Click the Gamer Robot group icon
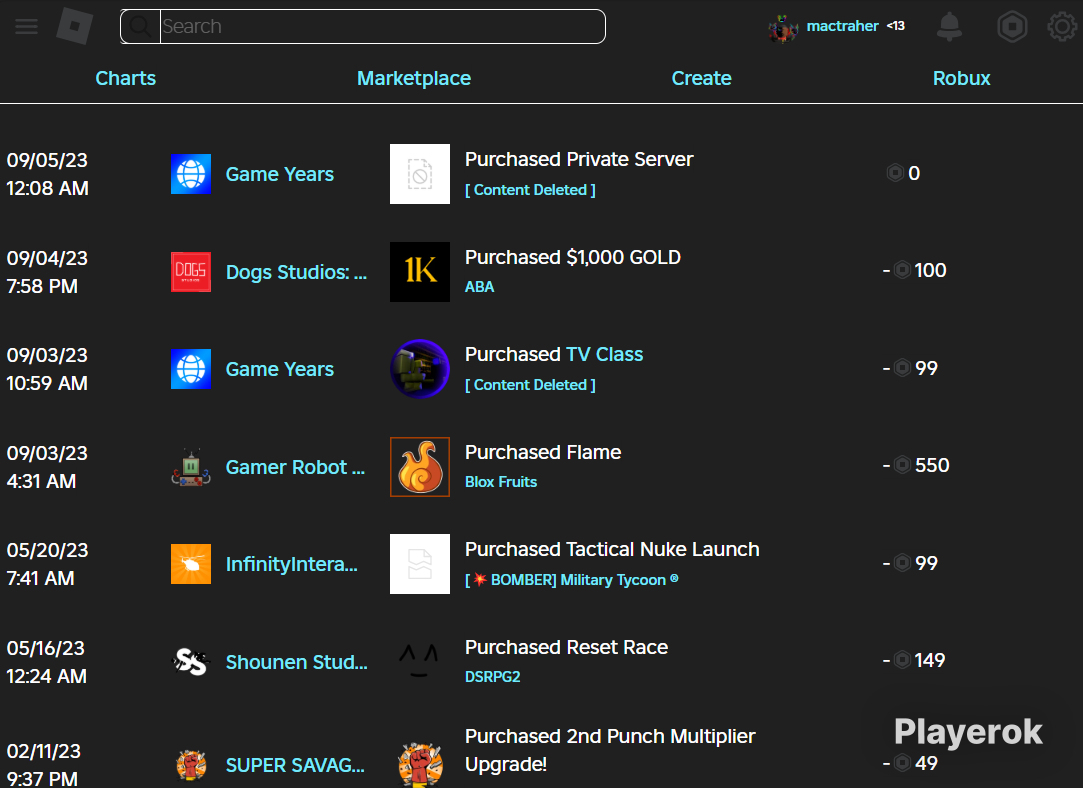The image size is (1083, 788). [191, 468]
